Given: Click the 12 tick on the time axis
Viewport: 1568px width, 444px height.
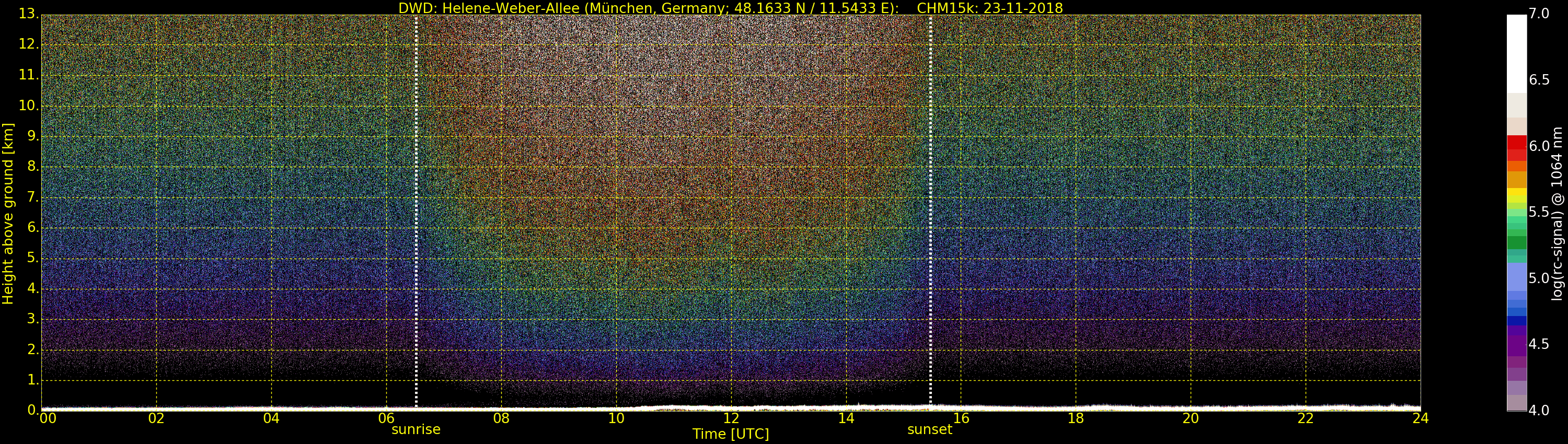Looking at the screenshot, I should [731, 418].
